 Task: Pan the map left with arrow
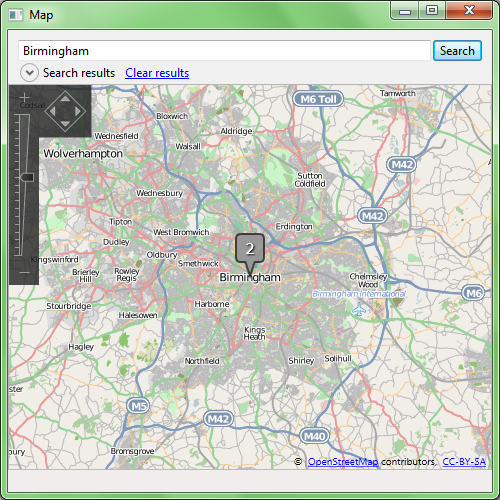tap(52, 111)
